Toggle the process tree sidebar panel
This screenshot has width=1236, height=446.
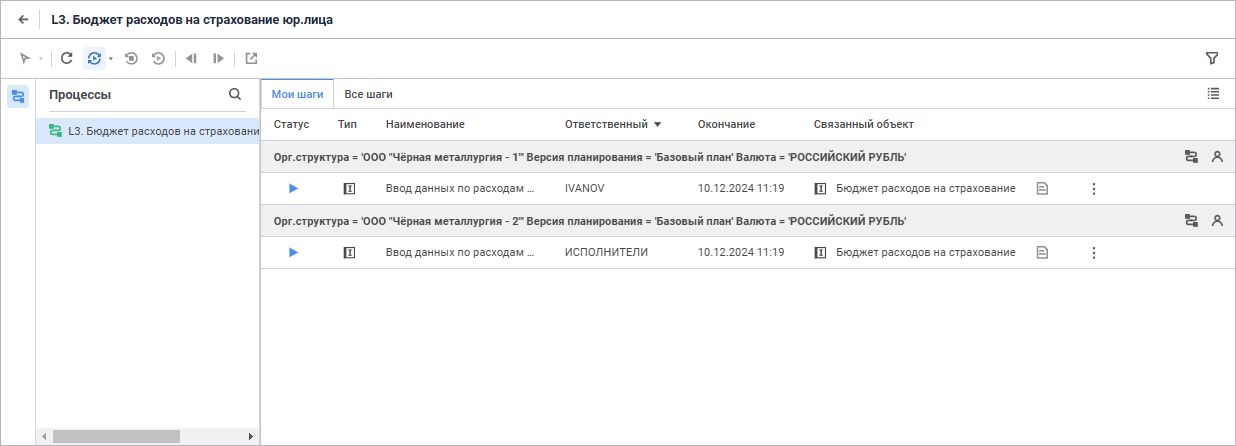[x=18, y=96]
